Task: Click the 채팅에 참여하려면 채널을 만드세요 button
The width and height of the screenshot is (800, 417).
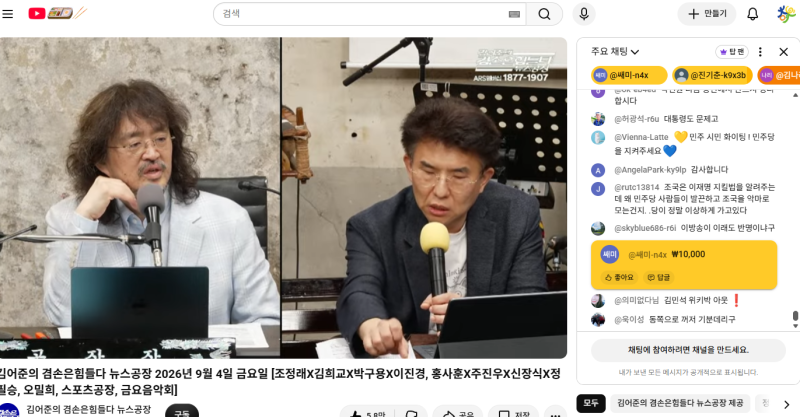Action: (x=688, y=350)
